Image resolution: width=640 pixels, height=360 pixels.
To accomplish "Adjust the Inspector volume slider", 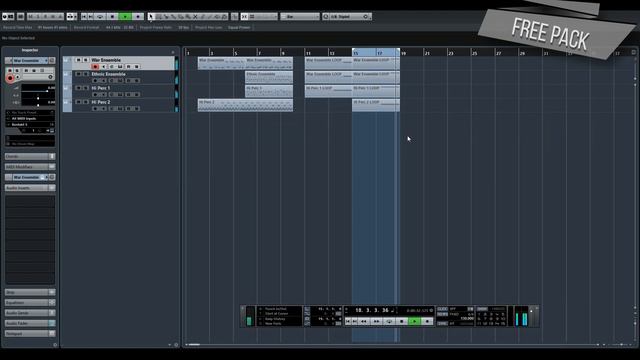I will [38, 91].
